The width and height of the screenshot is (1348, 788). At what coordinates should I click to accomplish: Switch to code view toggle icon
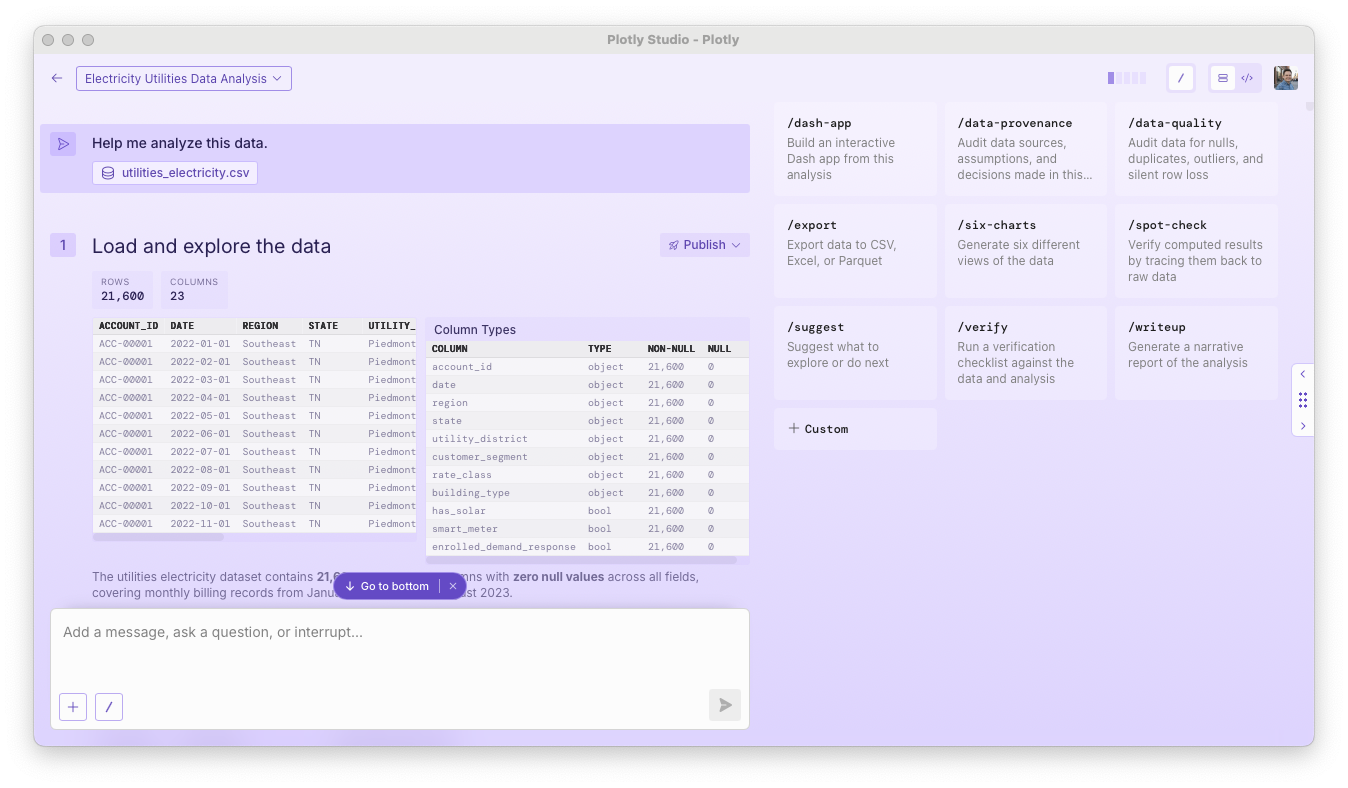pos(1247,78)
